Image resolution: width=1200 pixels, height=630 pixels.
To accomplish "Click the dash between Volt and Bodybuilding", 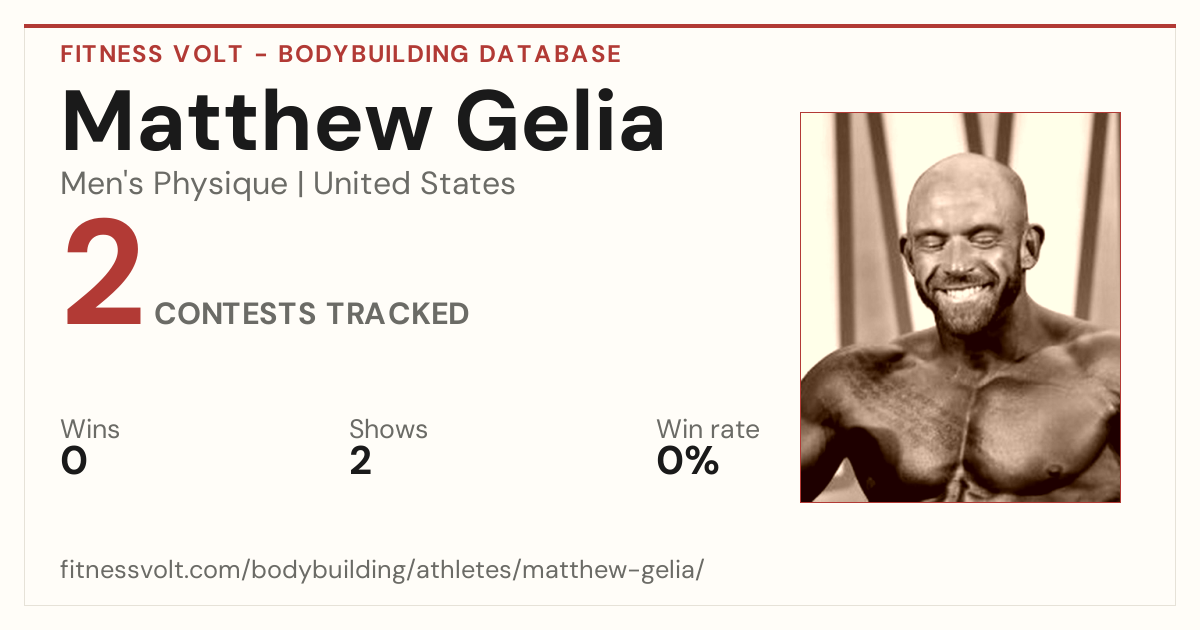I will pos(259,55).
